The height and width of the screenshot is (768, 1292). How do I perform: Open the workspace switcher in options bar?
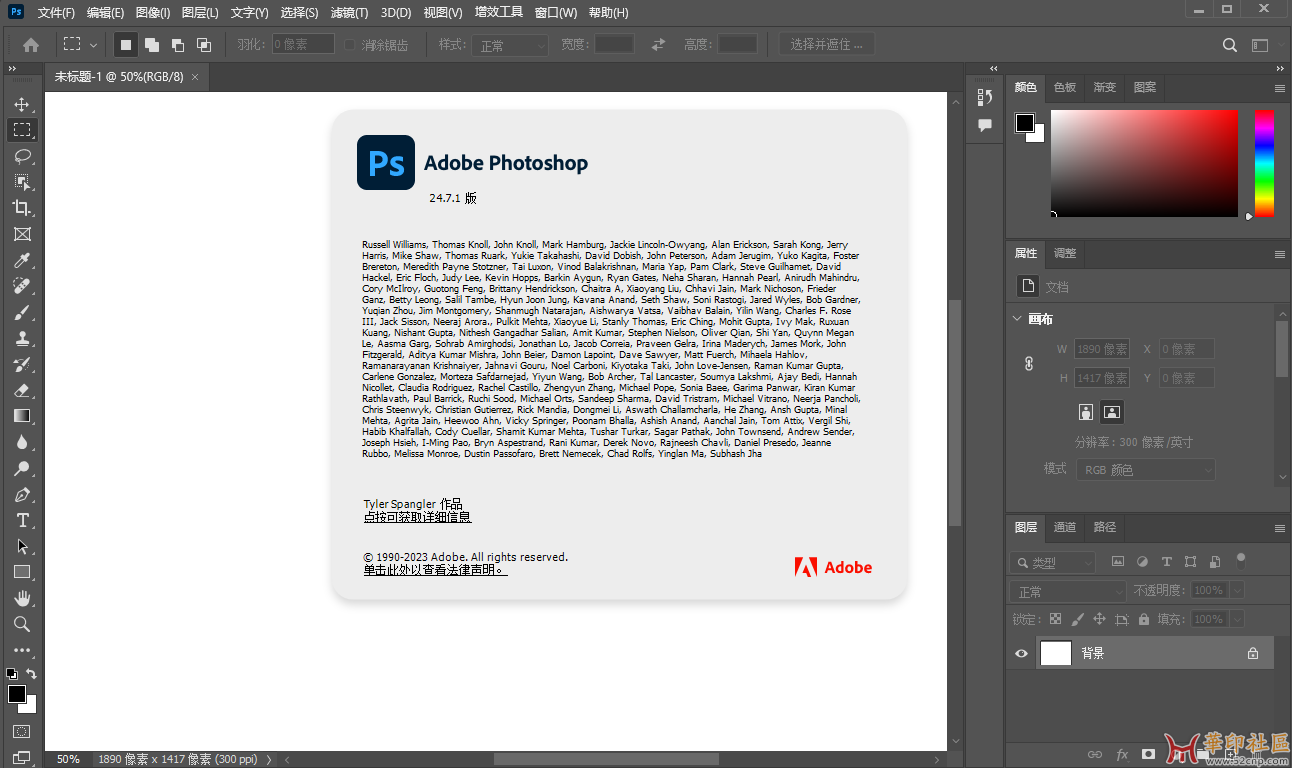[x=1261, y=45]
